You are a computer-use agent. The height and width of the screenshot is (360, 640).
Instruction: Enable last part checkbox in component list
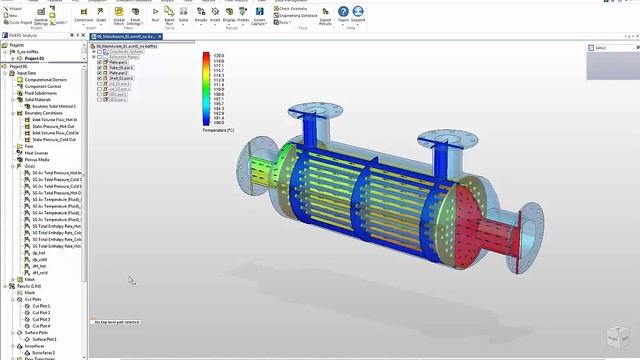click(x=100, y=100)
